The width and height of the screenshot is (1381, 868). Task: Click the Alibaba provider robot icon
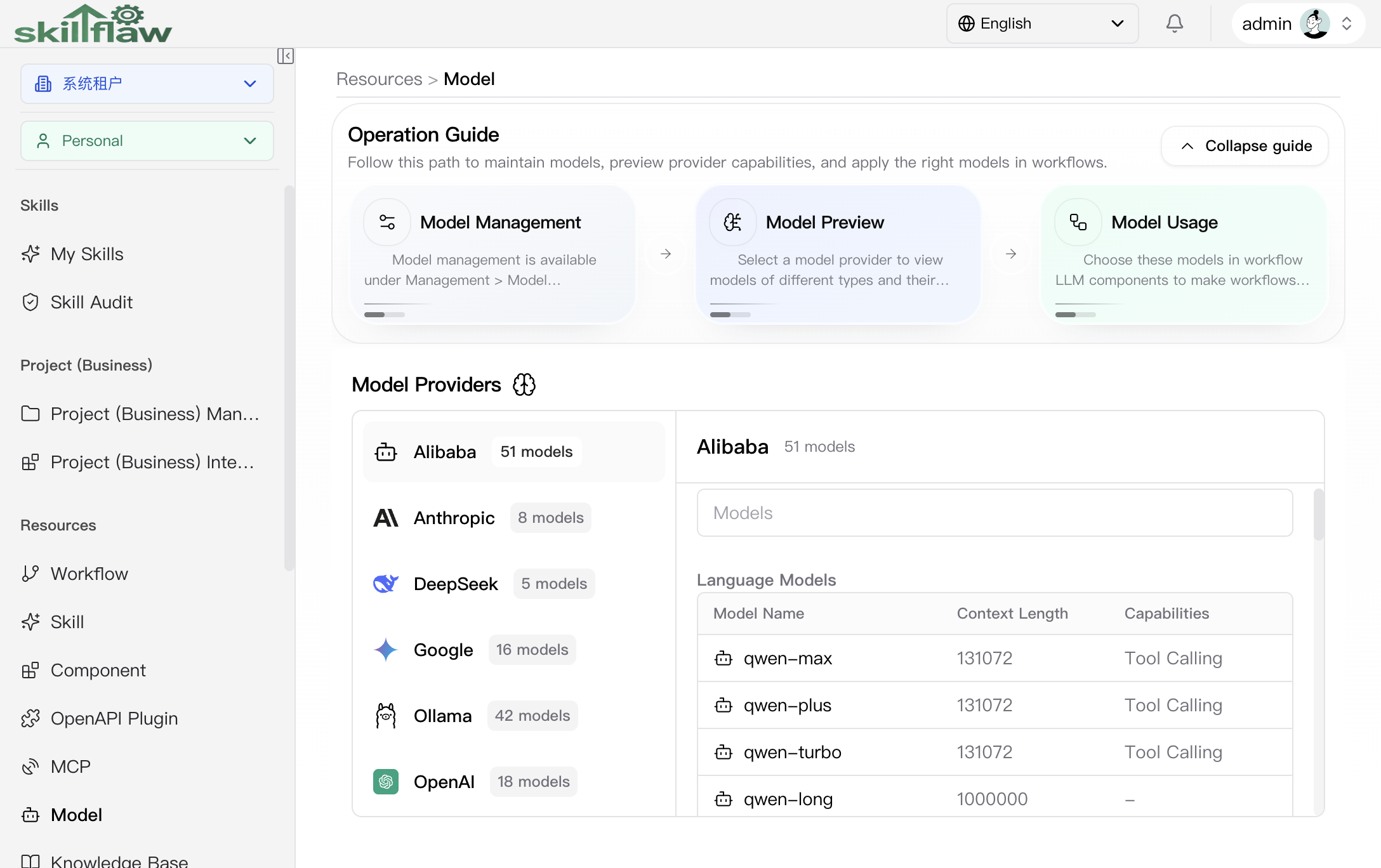386,452
